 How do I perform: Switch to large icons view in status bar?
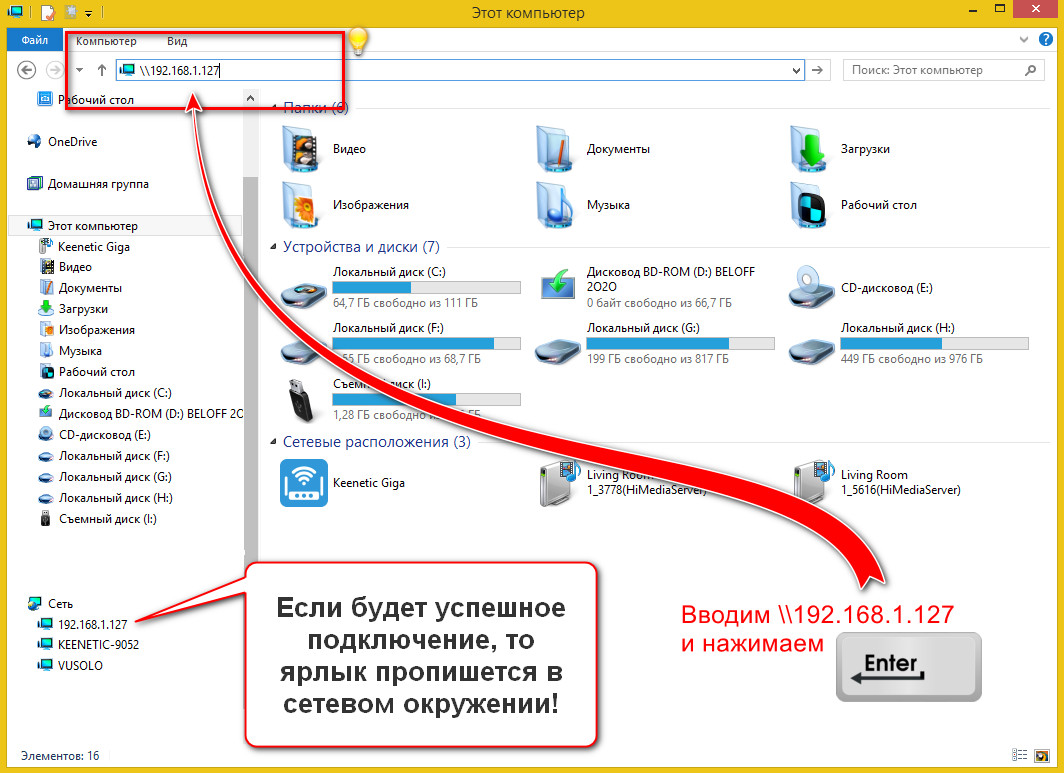point(1041,755)
